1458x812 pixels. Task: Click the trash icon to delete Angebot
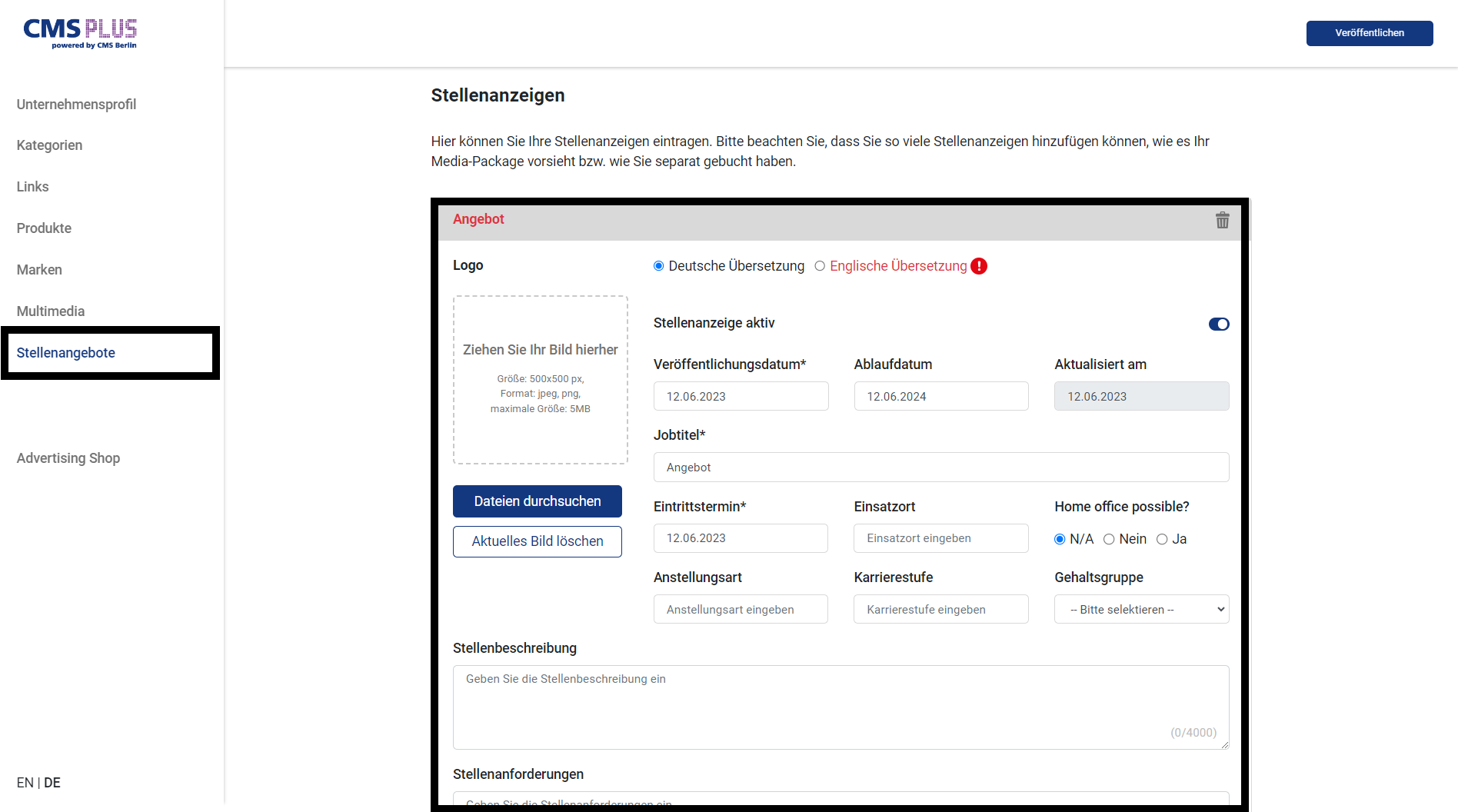point(1222,220)
